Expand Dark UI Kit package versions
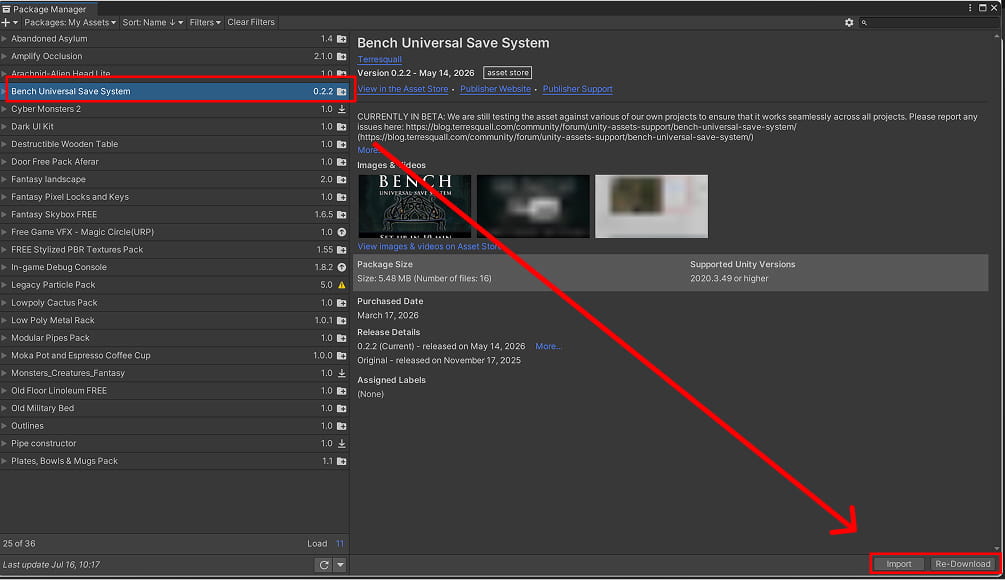The height and width of the screenshot is (580, 1005). click(4, 127)
